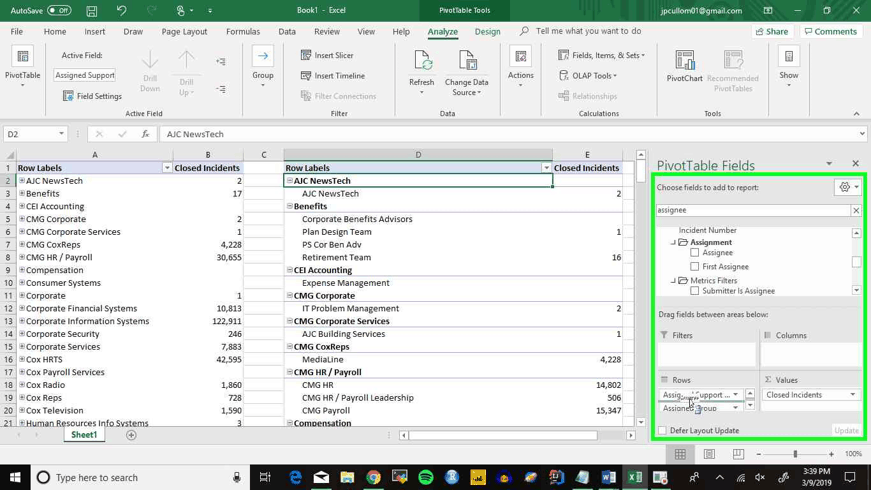Open Comments pane
The width and height of the screenshot is (873, 490).
click(x=831, y=32)
